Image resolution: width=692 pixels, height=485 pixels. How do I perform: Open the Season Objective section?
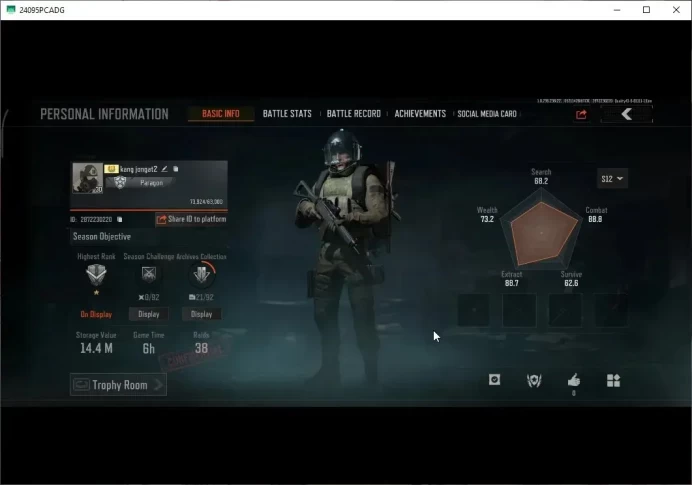[102, 237]
